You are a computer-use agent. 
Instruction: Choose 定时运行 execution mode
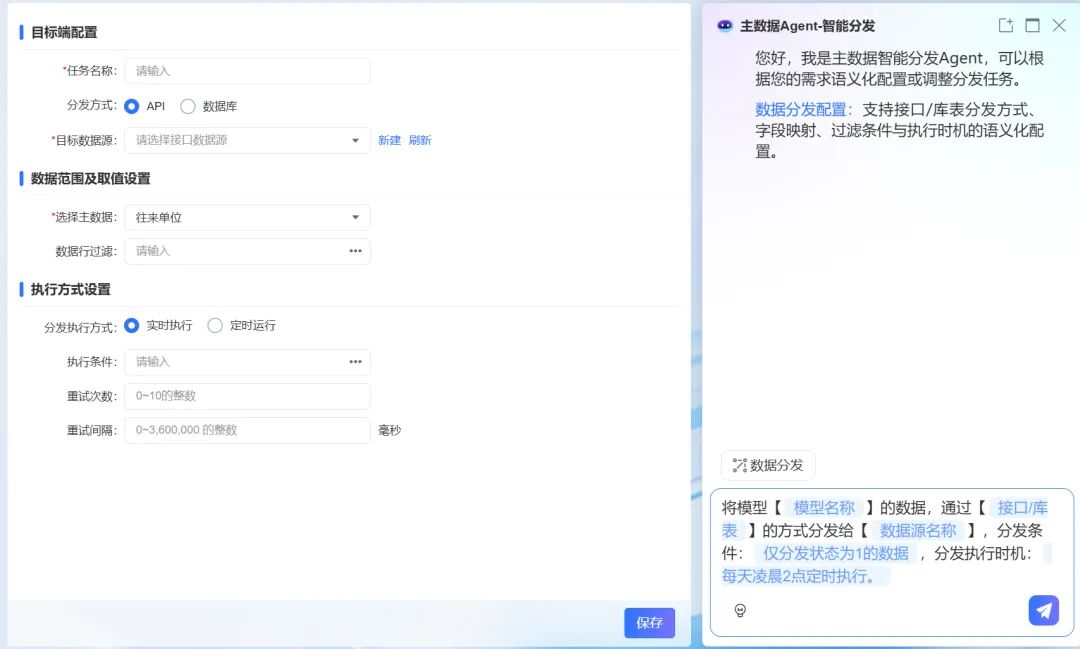215,325
